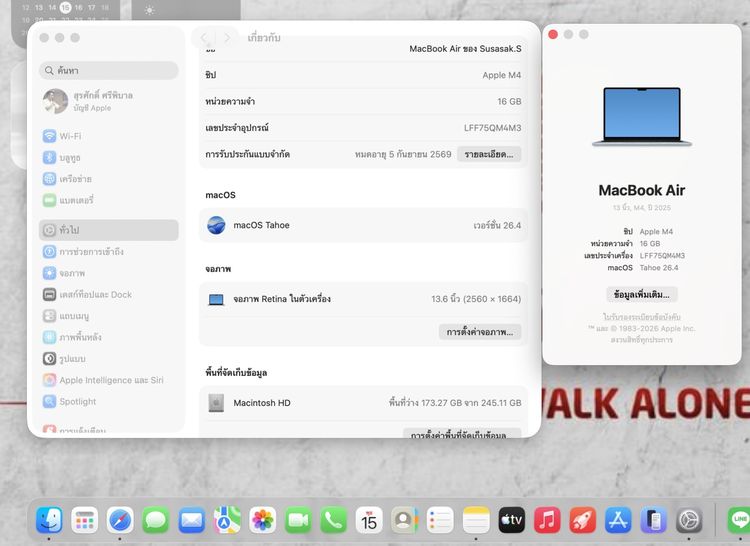This screenshot has width=750, height=546.
Task: Click the macOS Tahoe row icon
Action: pyautogui.click(x=216, y=225)
